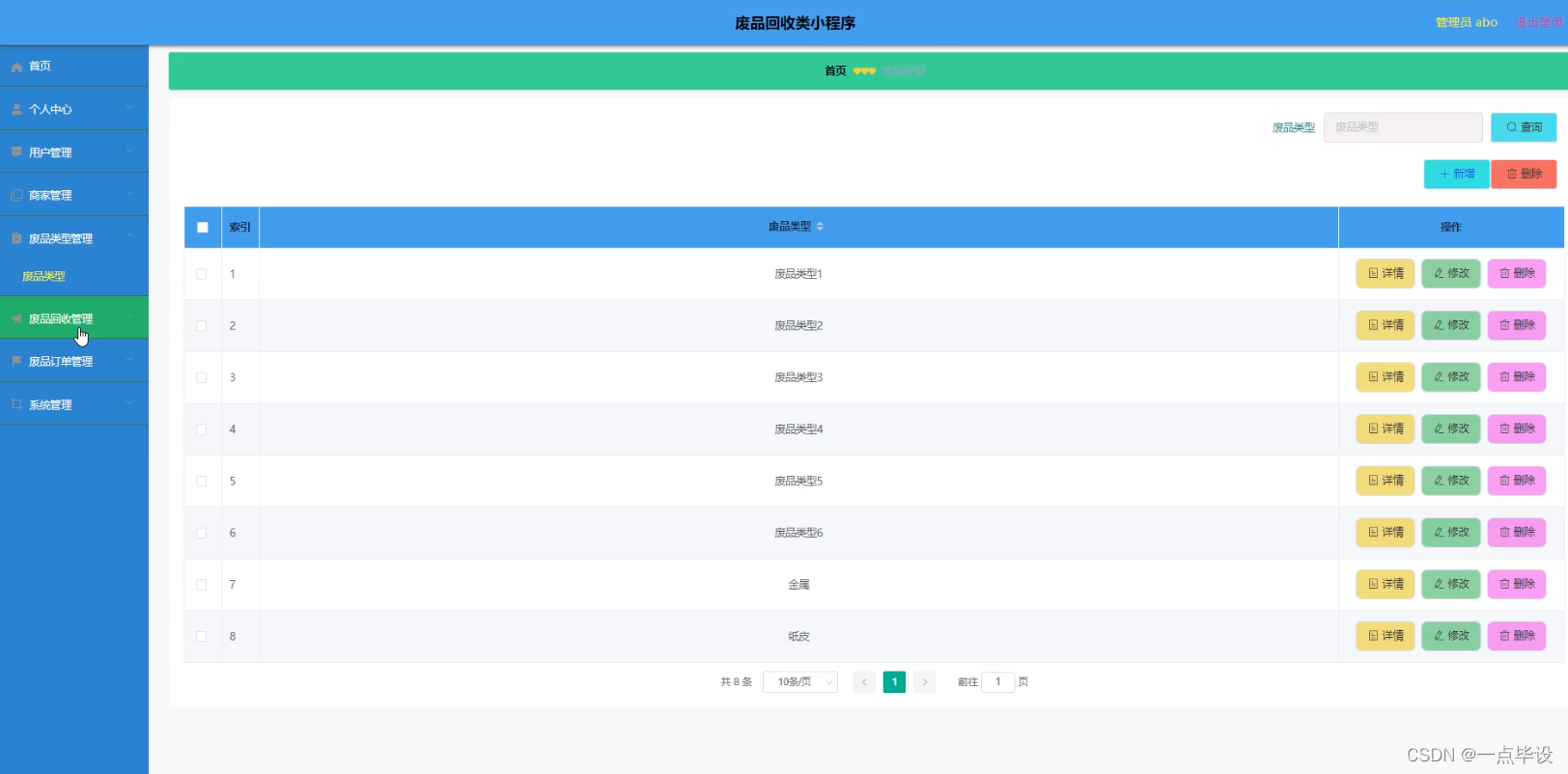Viewport: 1568px width, 774px height.
Task: Click the 索引 column header
Action: [239, 228]
